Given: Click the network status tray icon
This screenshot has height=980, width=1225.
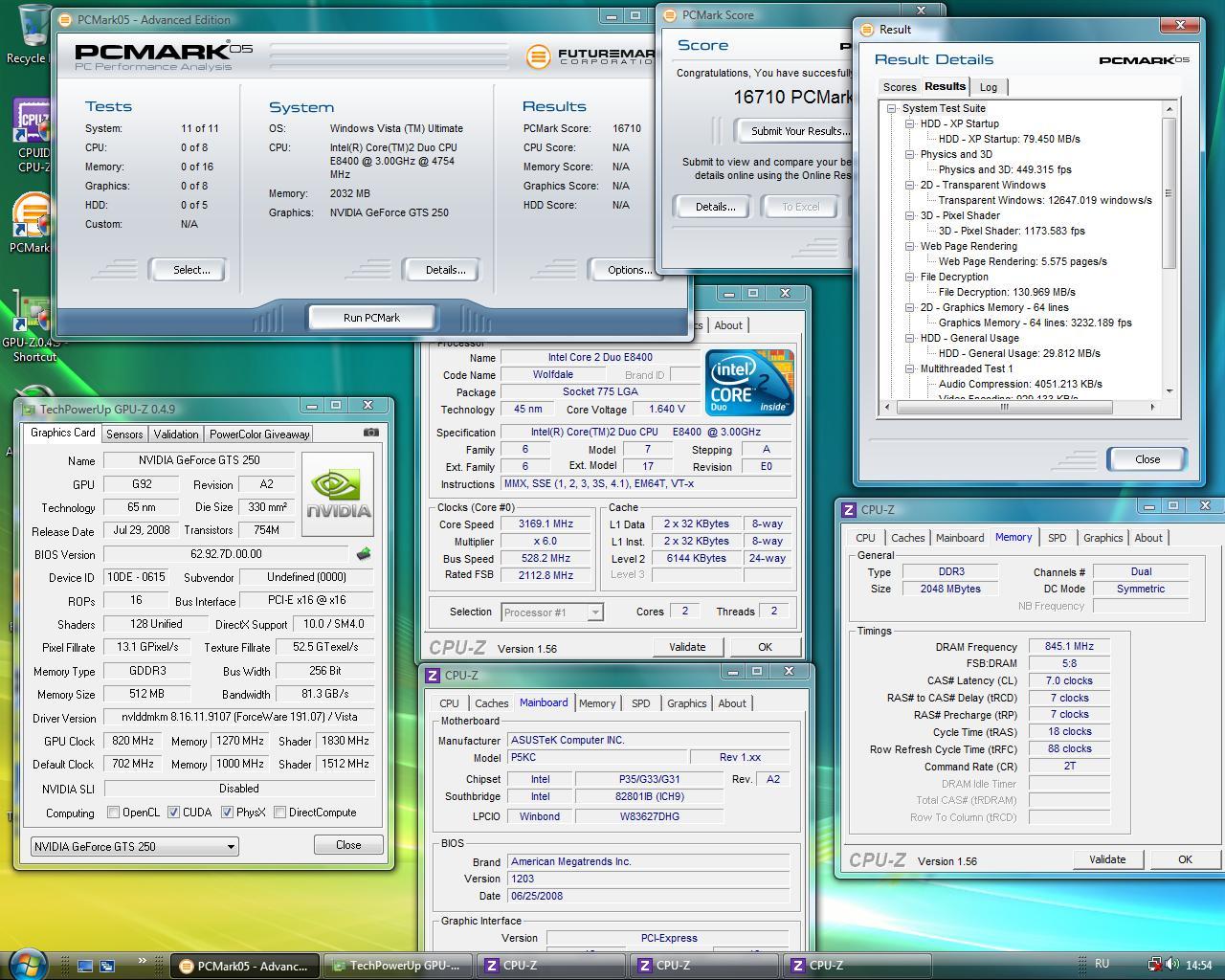Looking at the screenshot, I should 1155,965.
